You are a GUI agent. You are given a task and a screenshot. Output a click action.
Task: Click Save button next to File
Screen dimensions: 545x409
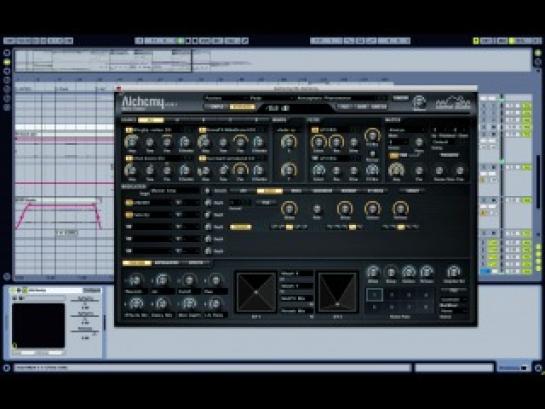(361, 107)
